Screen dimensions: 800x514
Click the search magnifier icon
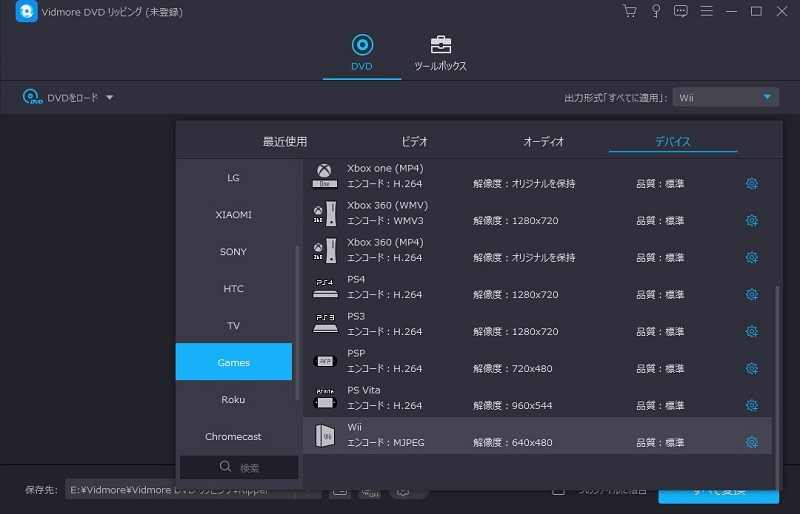tap(225, 467)
